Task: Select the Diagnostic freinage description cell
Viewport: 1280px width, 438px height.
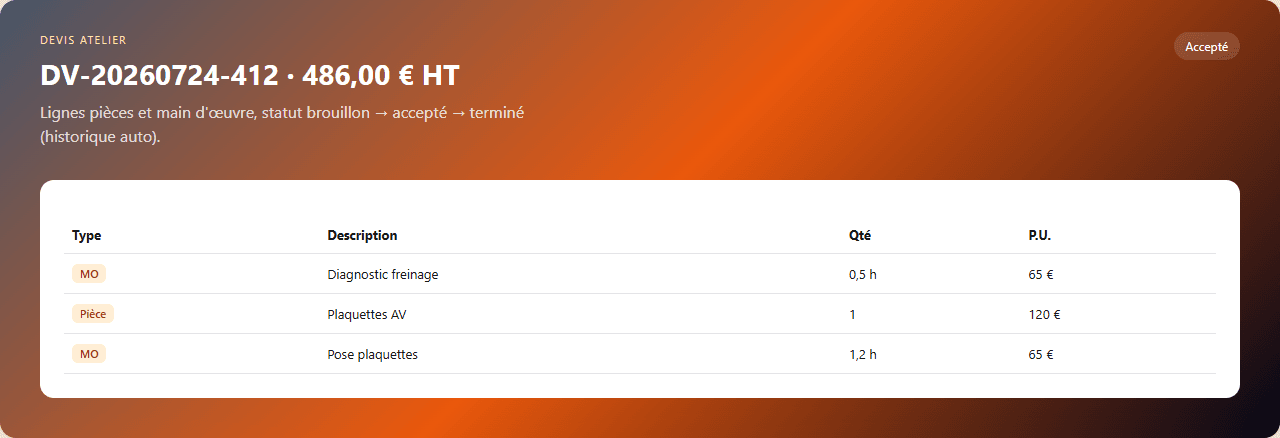Action: pos(383,274)
